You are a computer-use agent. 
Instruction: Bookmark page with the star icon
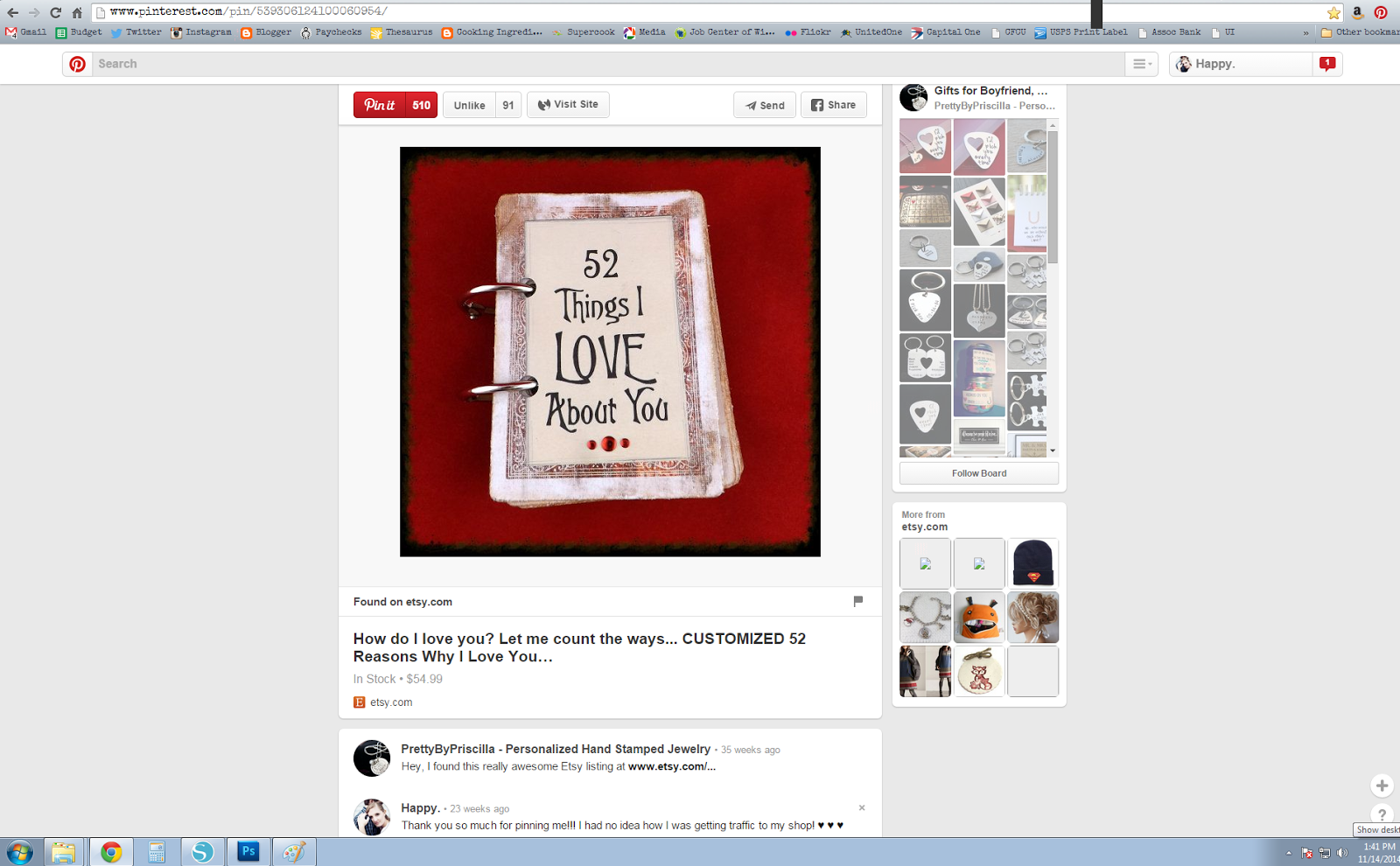click(x=1333, y=12)
